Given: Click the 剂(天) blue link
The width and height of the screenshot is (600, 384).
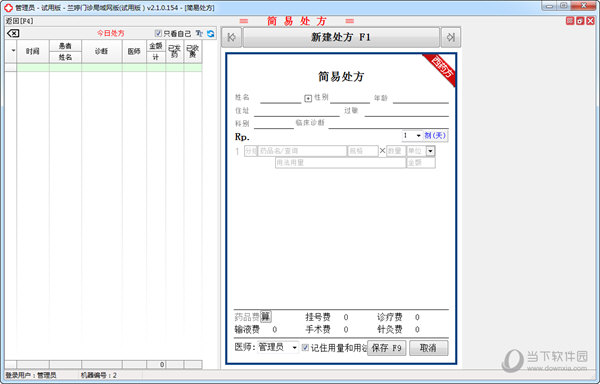Looking at the screenshot, I should pos(435,136).
